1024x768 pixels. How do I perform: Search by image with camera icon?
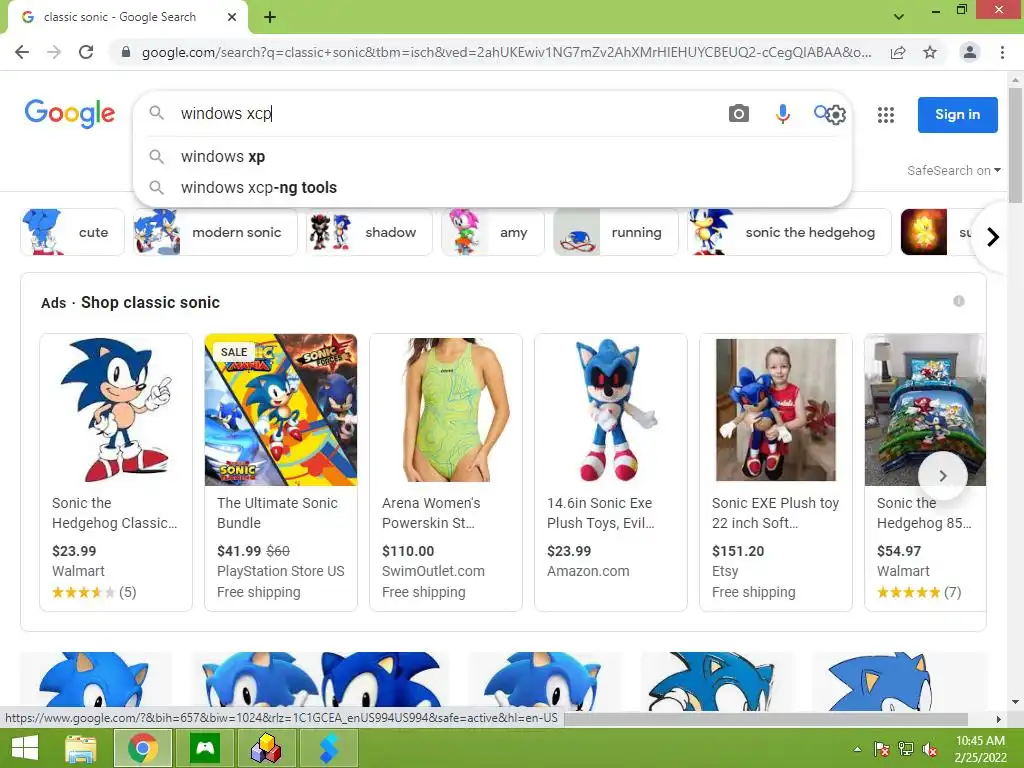coord(739,114)
